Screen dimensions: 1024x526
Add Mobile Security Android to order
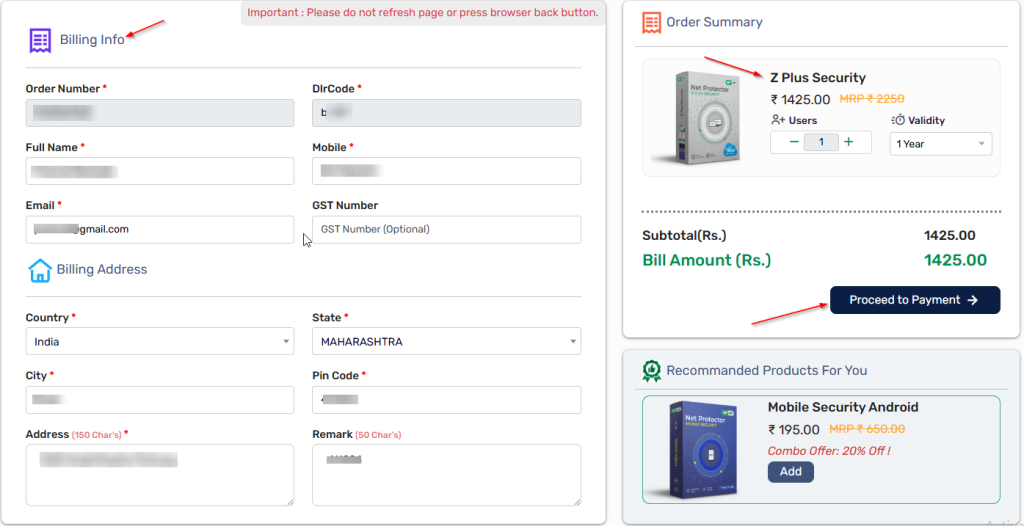point(790,472)
